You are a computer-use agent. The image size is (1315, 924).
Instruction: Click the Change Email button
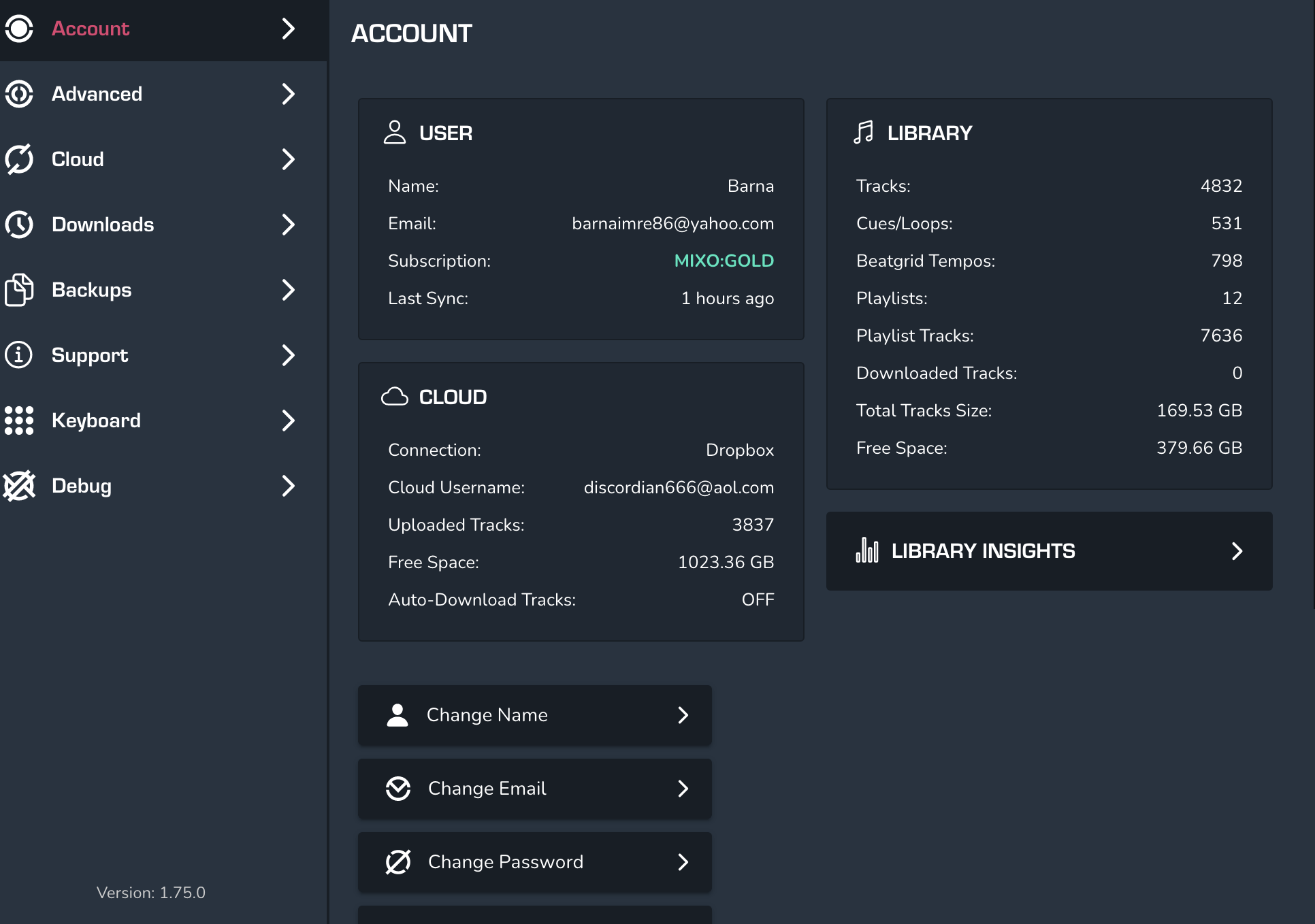coord(534,789)
